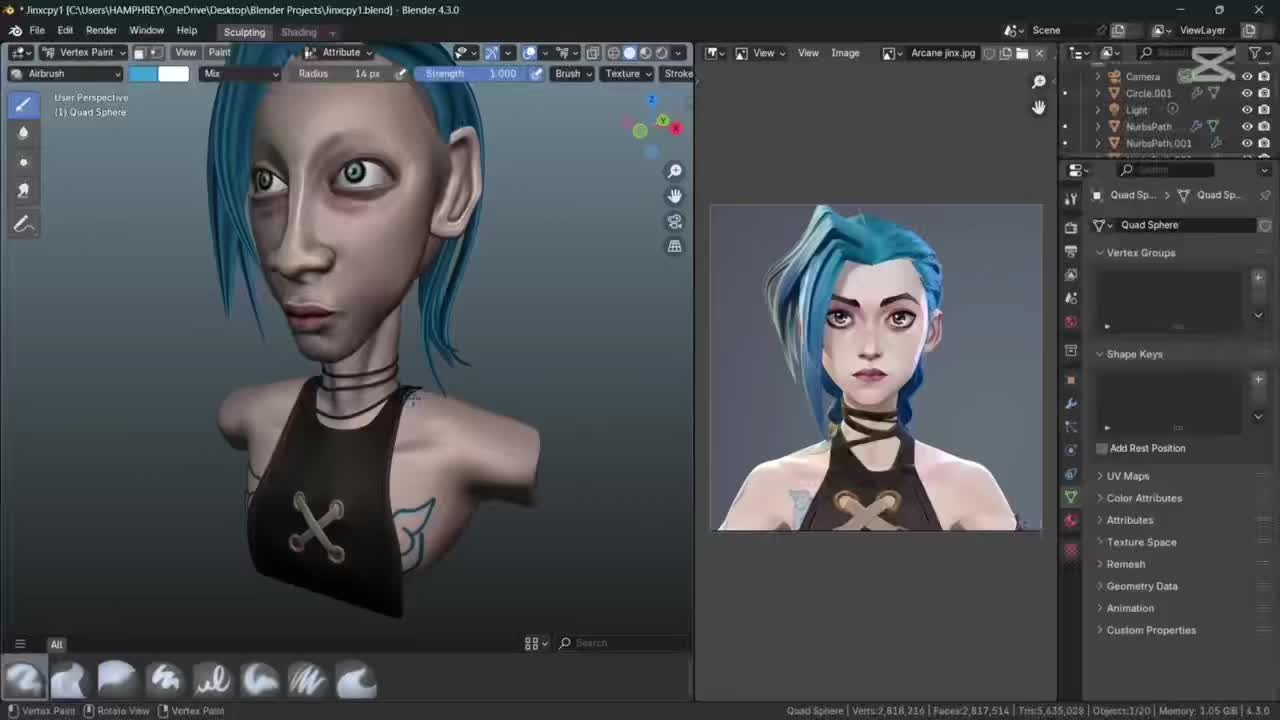Screen dimensions: 1280x720
Task: Click the open image folder icon
Action: coord(1022,53)
